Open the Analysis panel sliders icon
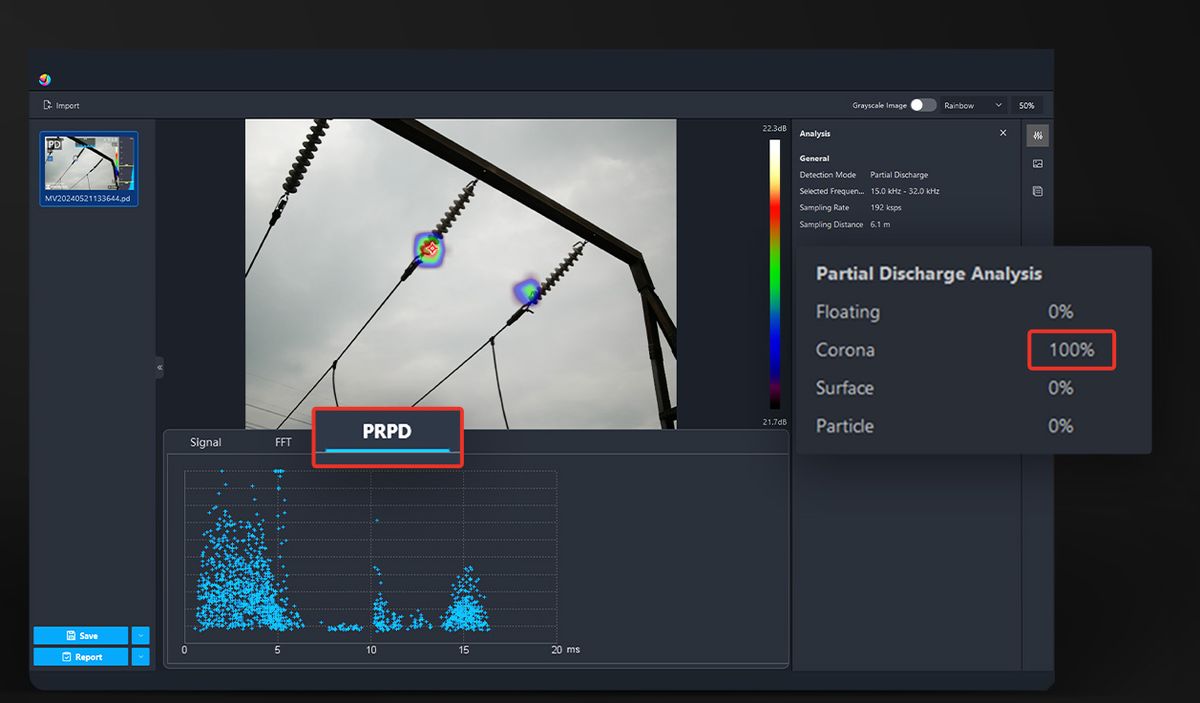The height and width of the screenshot is (703, 1200). click(x=1038, y=135)
